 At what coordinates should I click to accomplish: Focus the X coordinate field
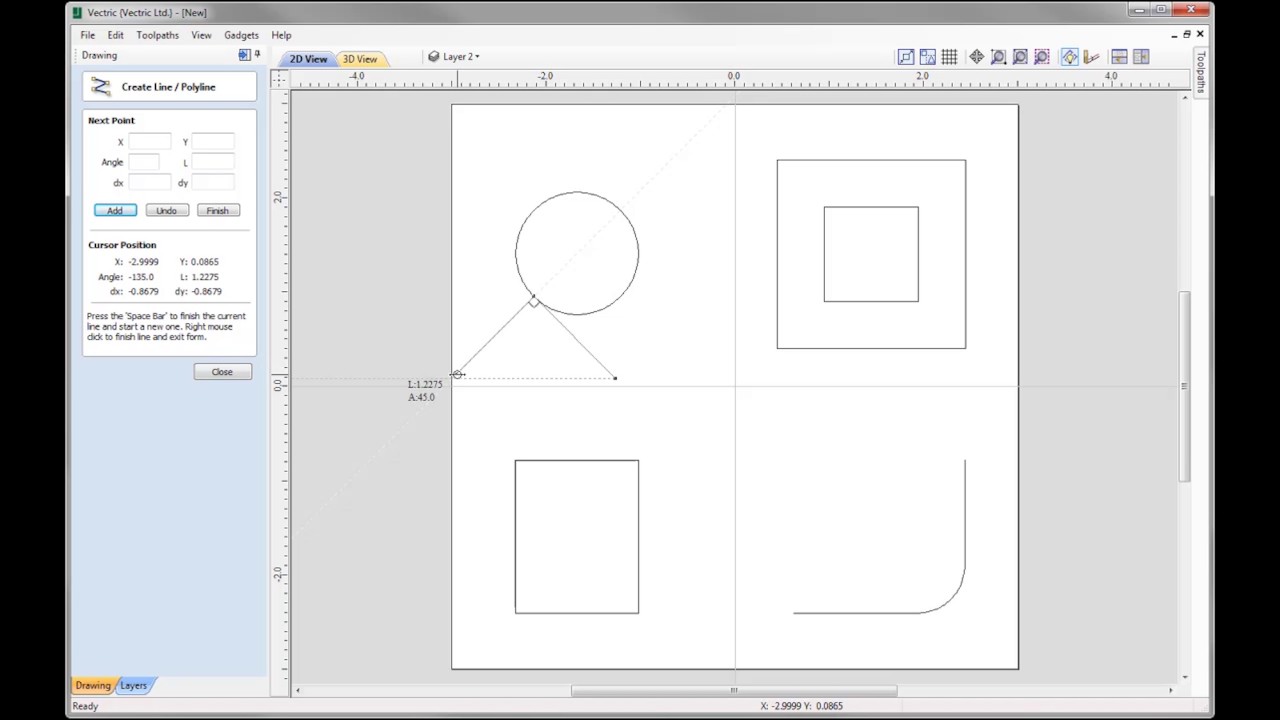[x=150, y=142]
